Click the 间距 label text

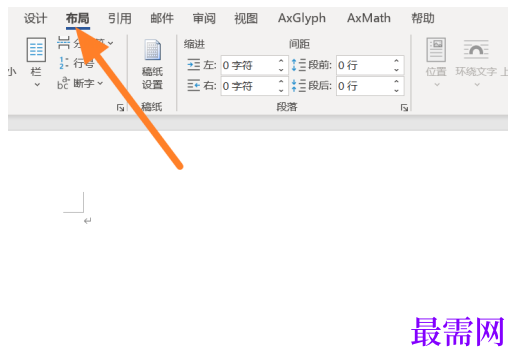[299, 44]
